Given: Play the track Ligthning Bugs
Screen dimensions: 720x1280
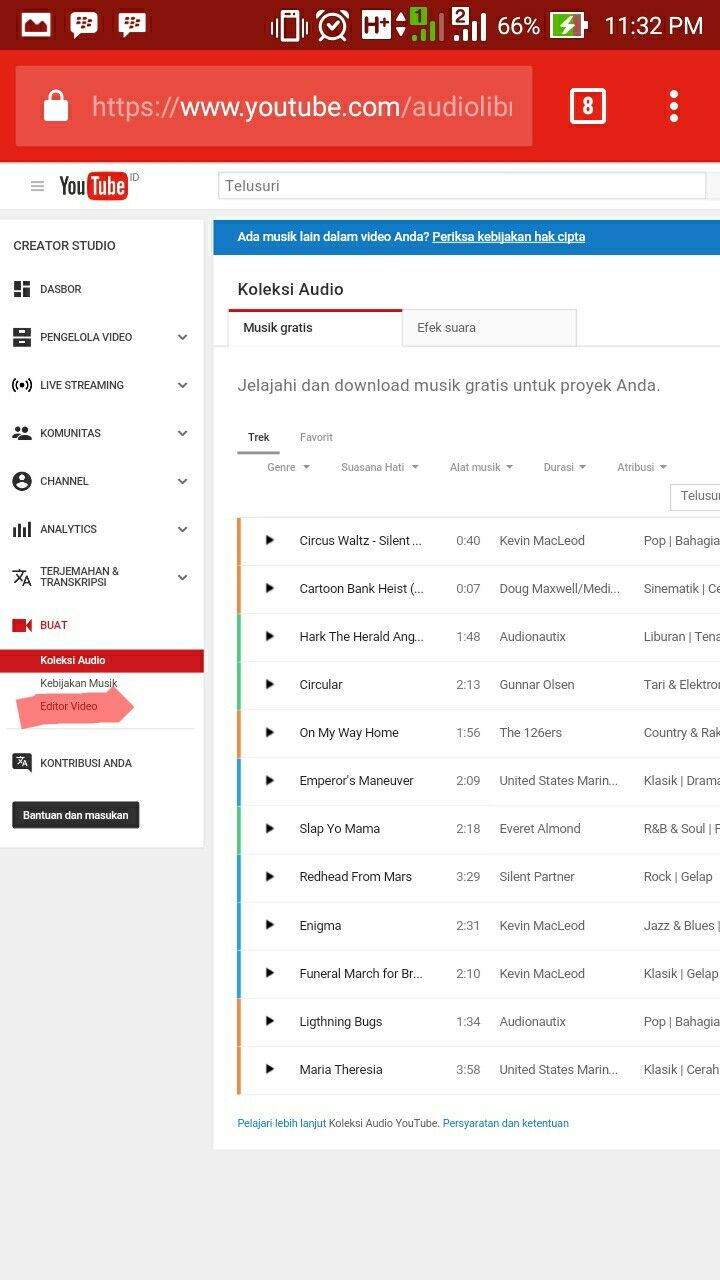Looking at the screenshot, I should point(269,1021).
